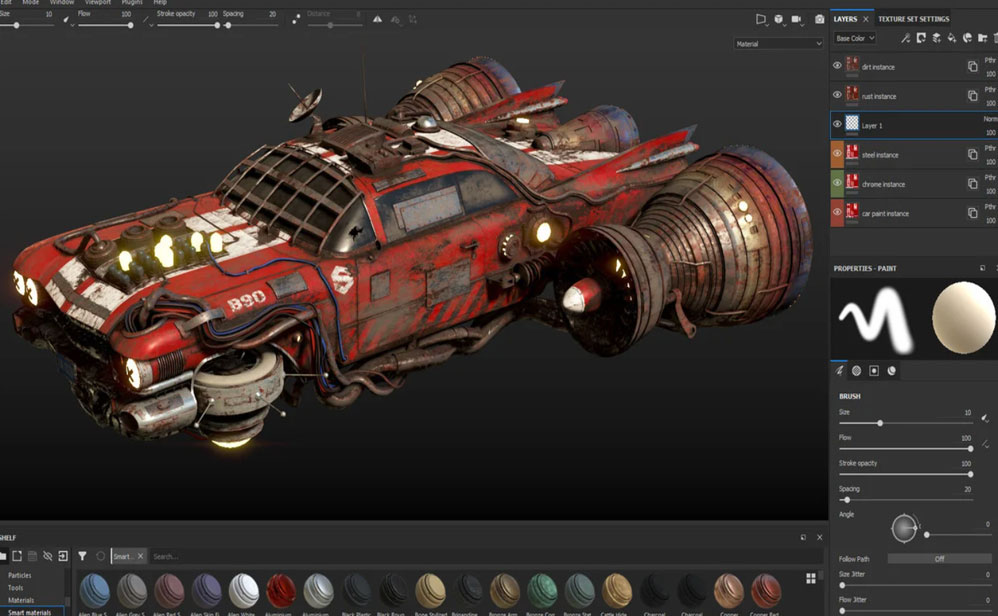Viewport: 998px width, 616px height.
Task: Click the camera screenshot icon in viewport toolbar
Action: pyautogui.click(x=819, y=19)
